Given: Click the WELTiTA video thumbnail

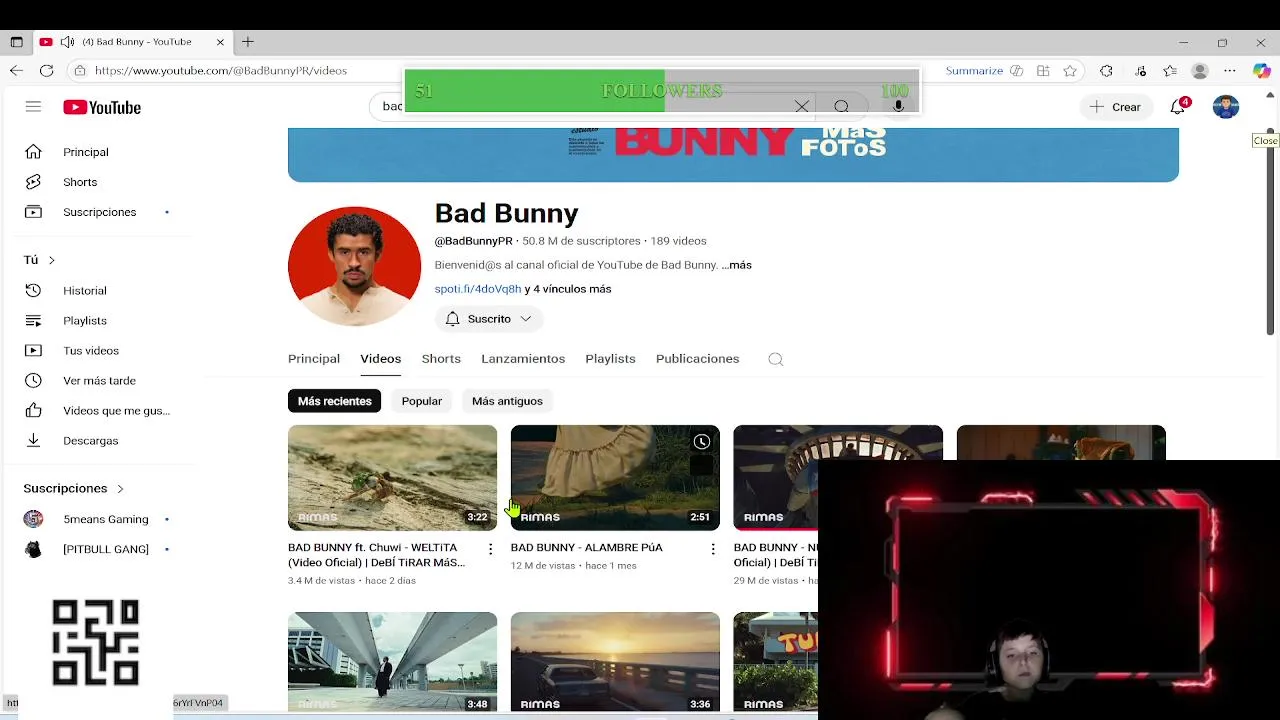Looking at the screenshot, I should point(392,477).
